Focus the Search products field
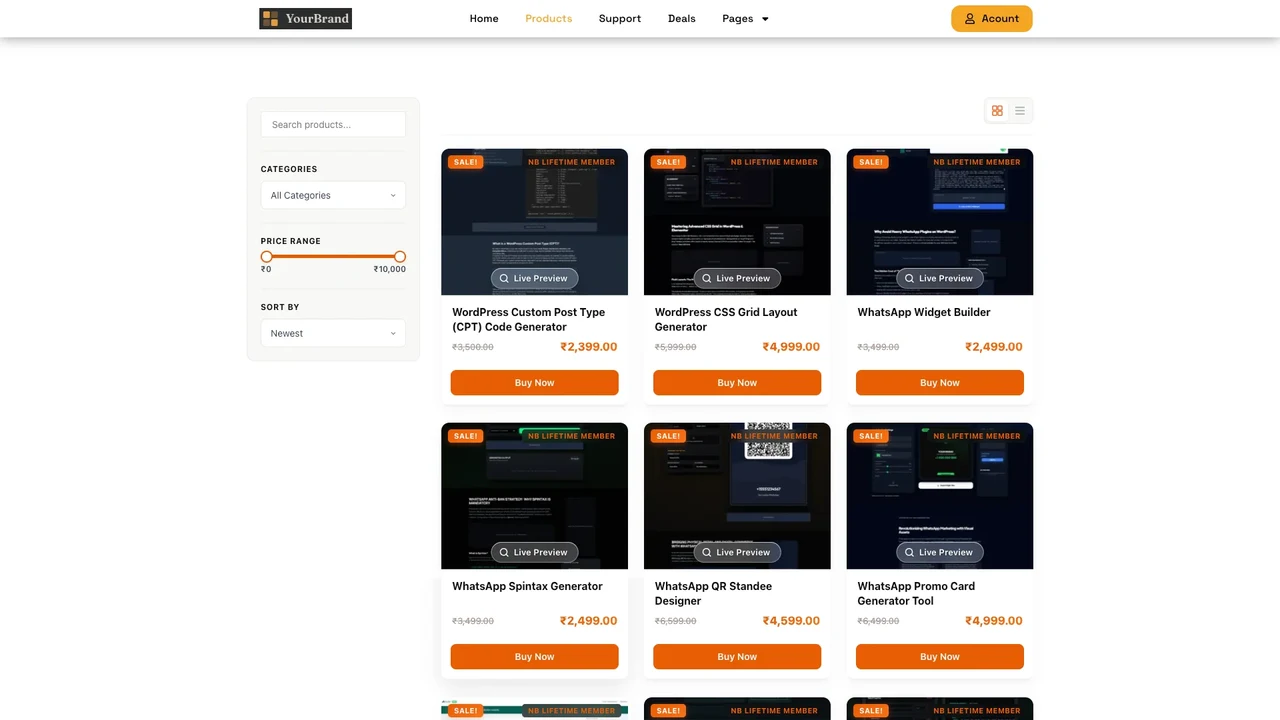Image resolution: width=1280 pixels, height=720 pixels. pos(333,125)
